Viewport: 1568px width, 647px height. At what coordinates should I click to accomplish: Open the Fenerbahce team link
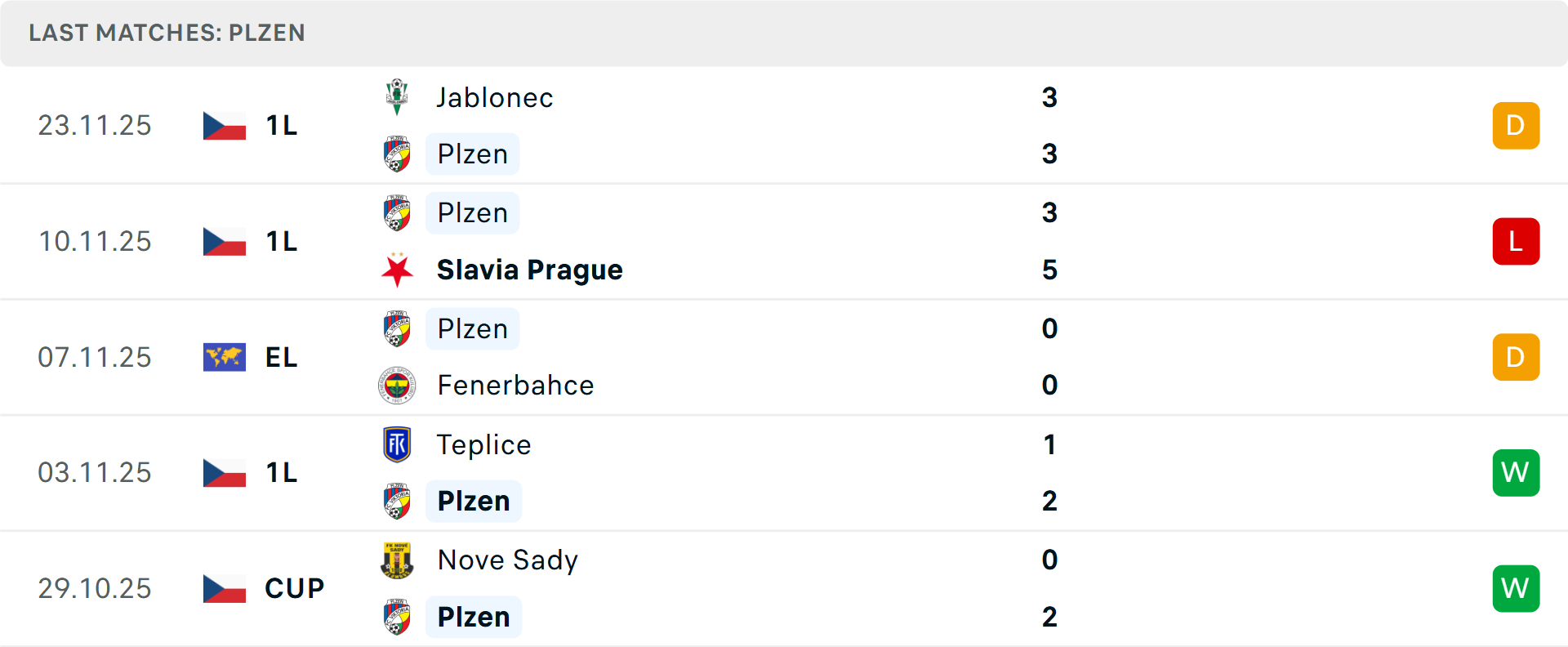tap(515, 385)
